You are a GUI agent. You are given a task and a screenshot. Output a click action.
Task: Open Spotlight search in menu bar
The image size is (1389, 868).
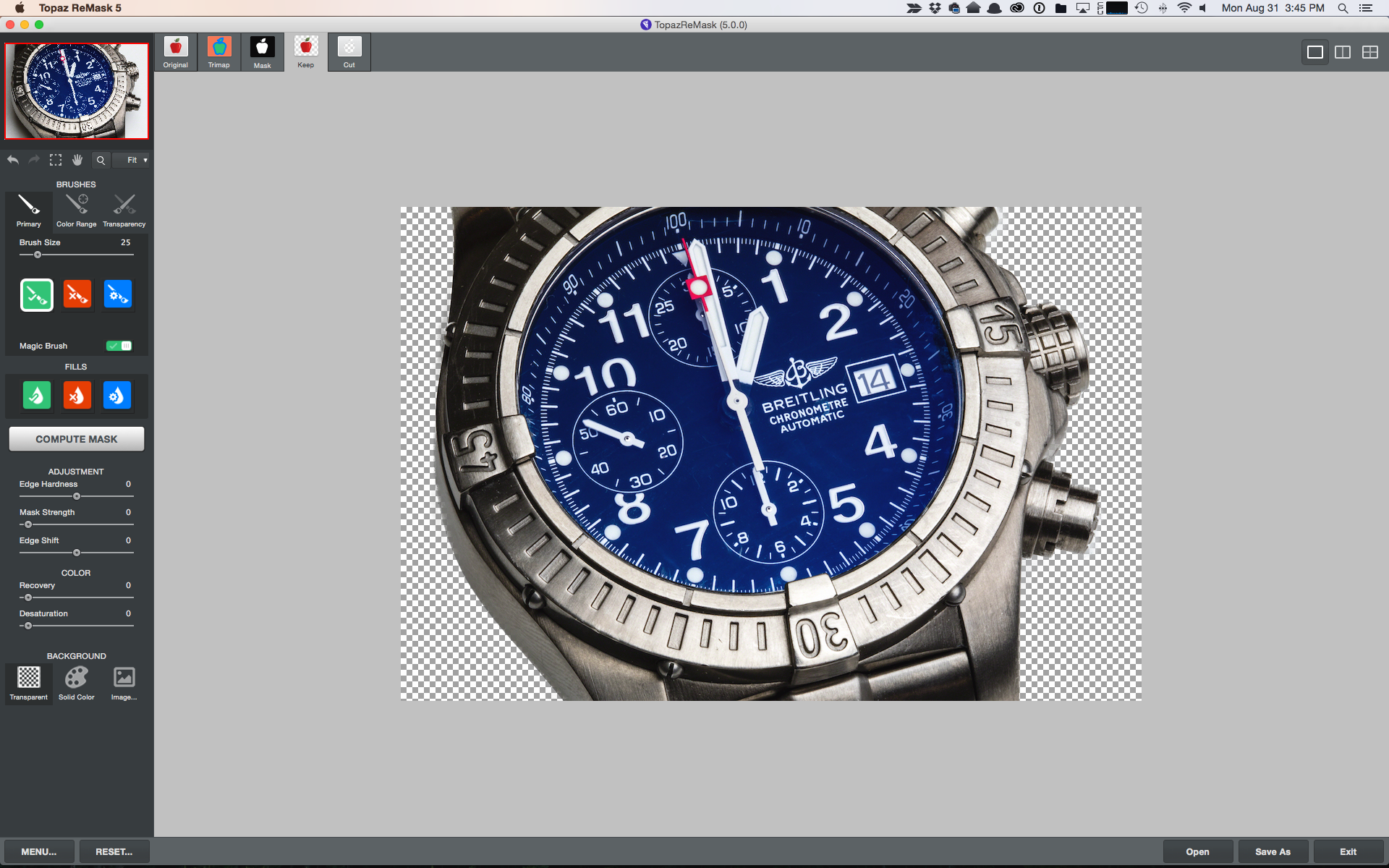(1343, 8)
